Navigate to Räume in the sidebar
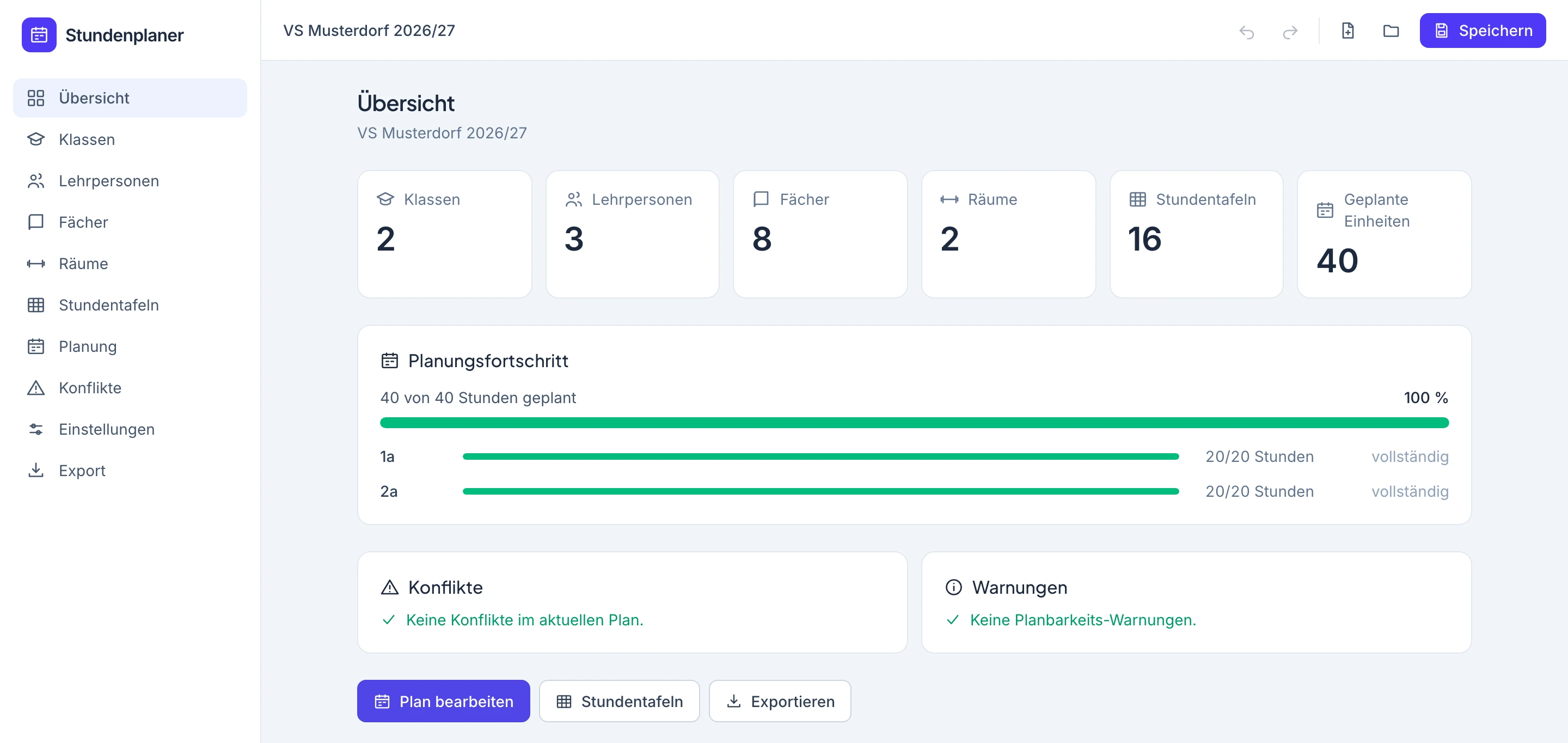1568x743 pixels. (130, 264)
